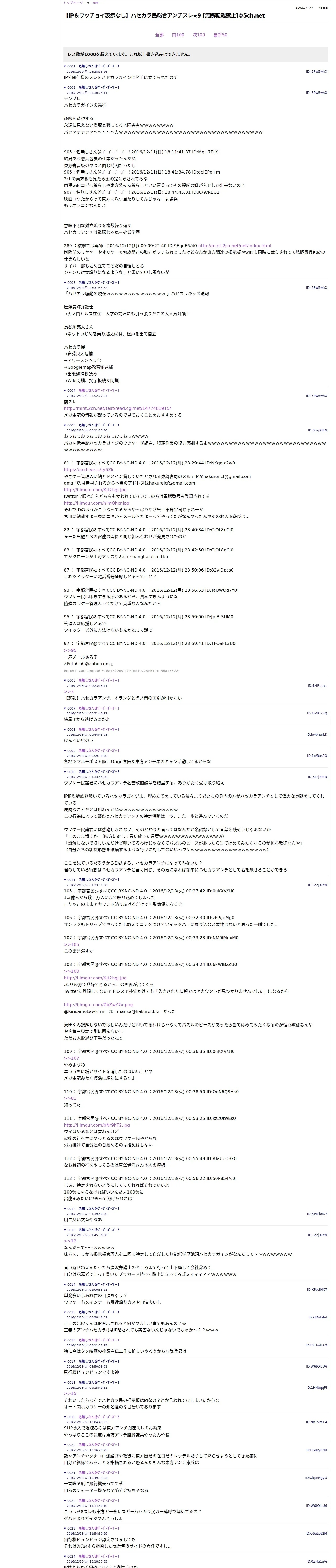336x1568 pixels.
Task: Click ID:l5Pw5whX on post 0001
Action: coord(316,72)
